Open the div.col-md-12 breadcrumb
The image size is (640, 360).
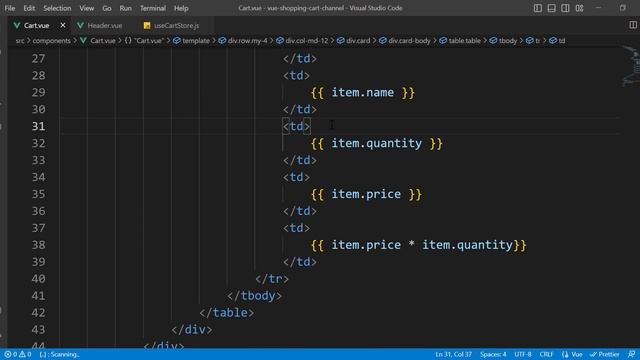click(x=307, y=40)
